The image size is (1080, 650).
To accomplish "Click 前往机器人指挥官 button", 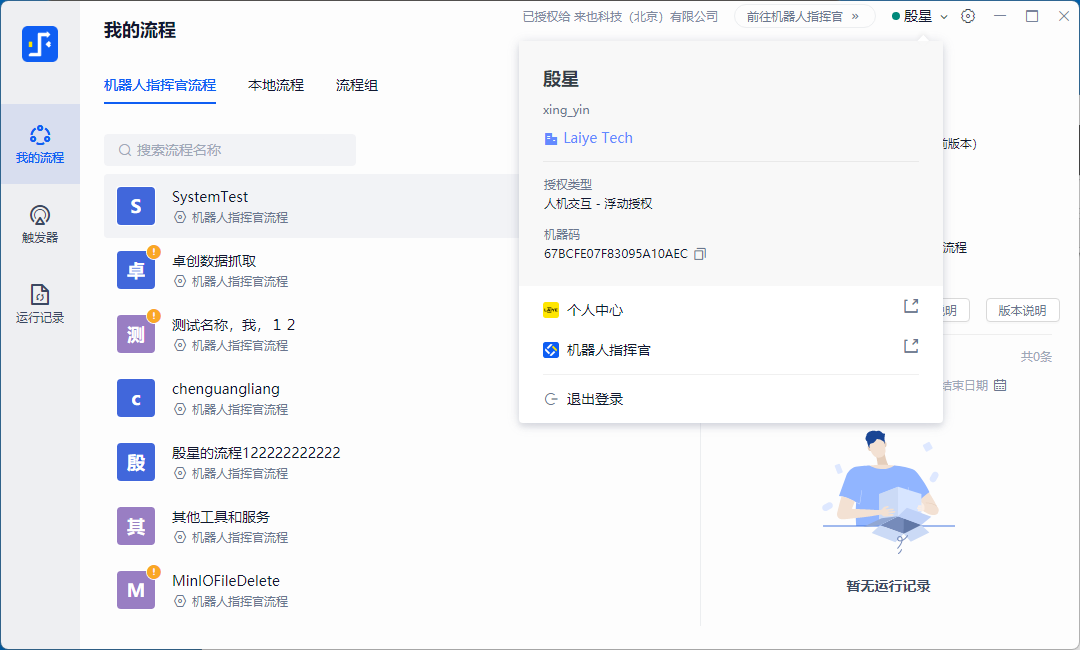I will [803, 16].
